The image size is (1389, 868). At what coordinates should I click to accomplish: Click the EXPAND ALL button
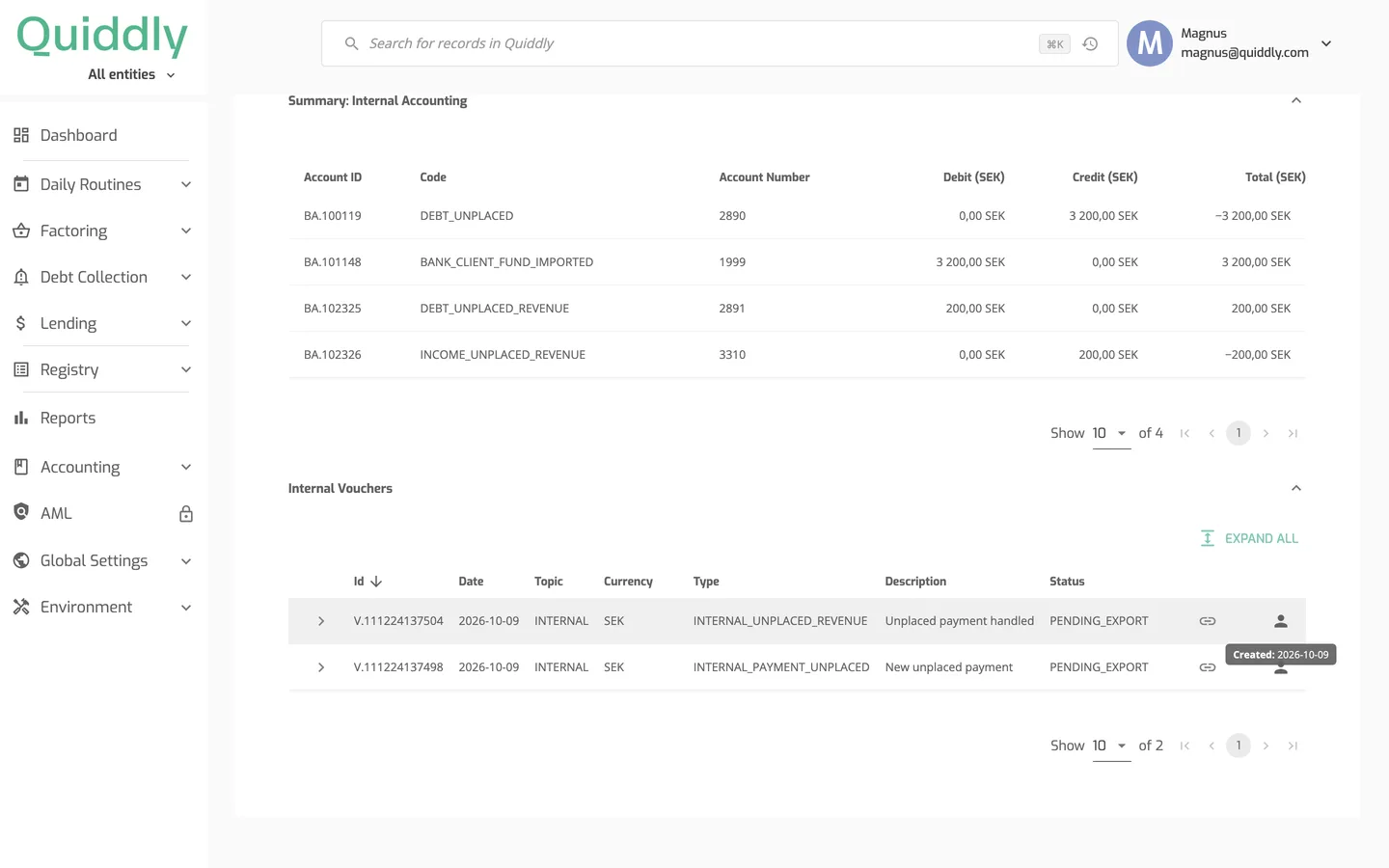pyautogui.click(x=1249, y=538)
